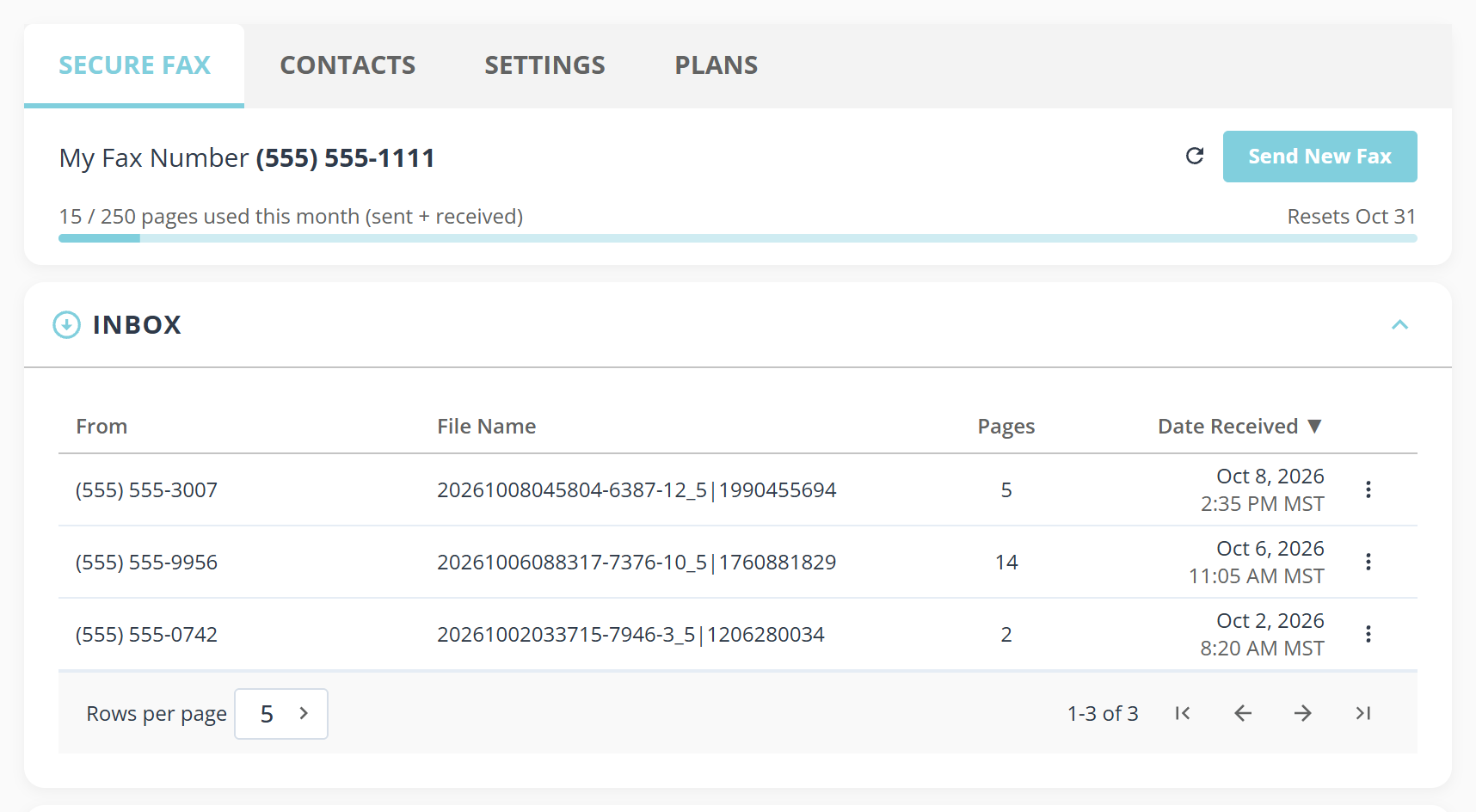
Task: Click the Oct 2, 2026 received date
Action: click(x=1270, y=621)
